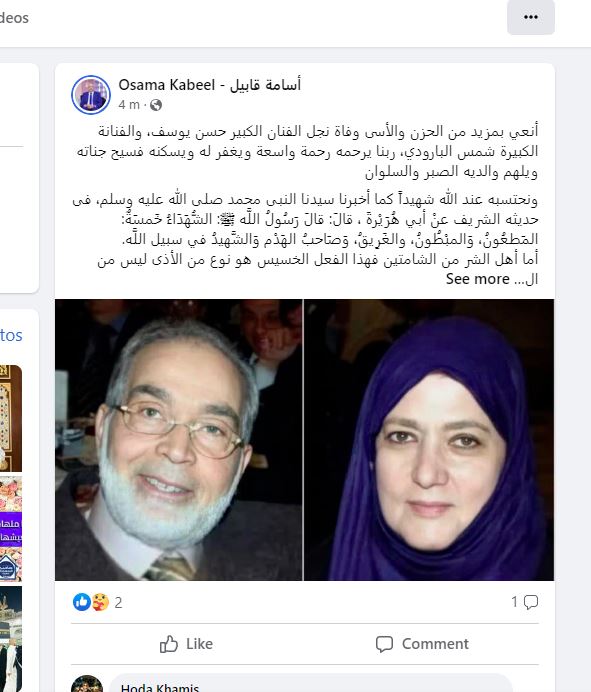View the reactions count of 2
The height and width of the screenshot is (692, 591).
[x=118, y=602]
